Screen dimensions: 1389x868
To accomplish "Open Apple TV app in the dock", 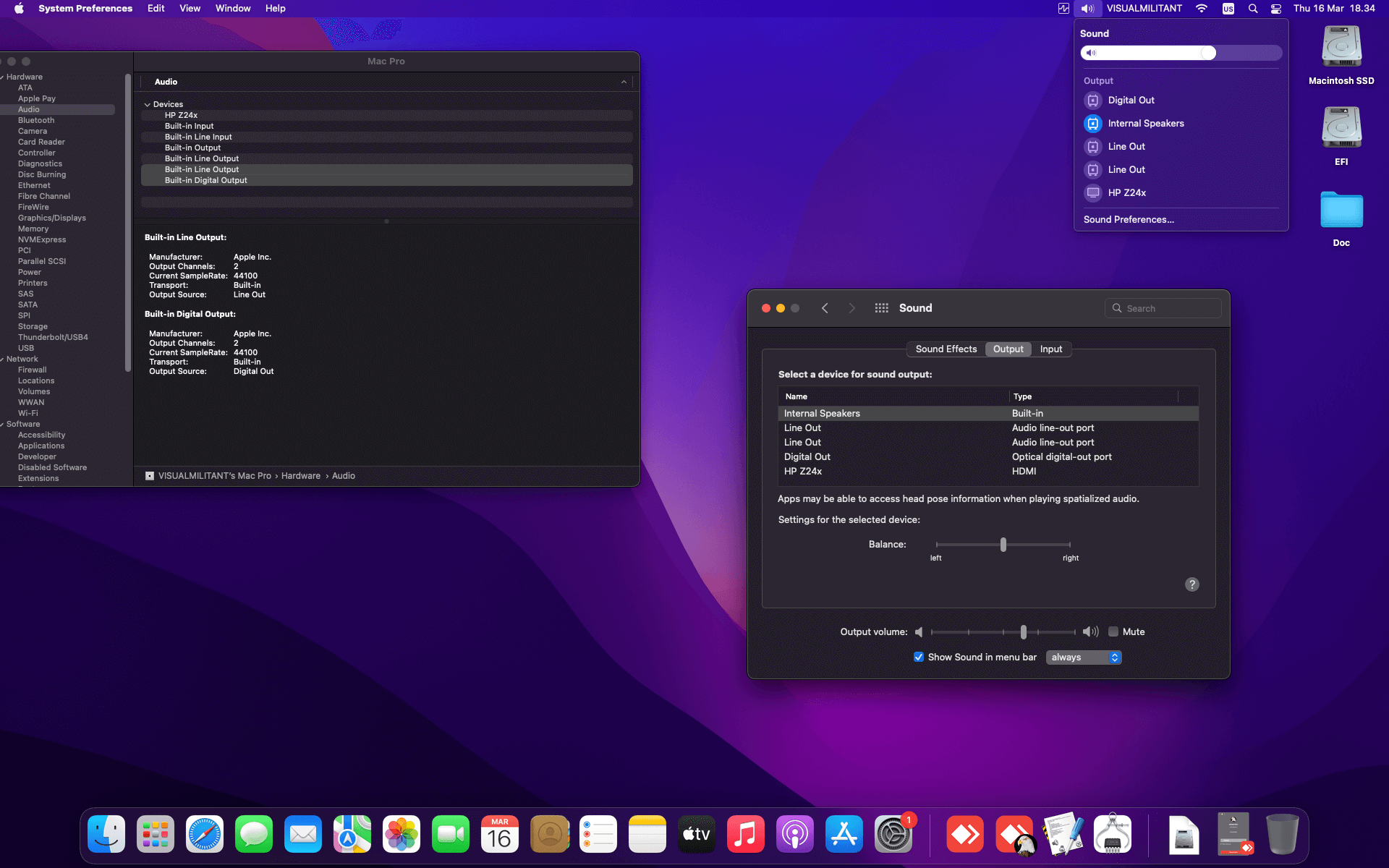I will (696, 835).
